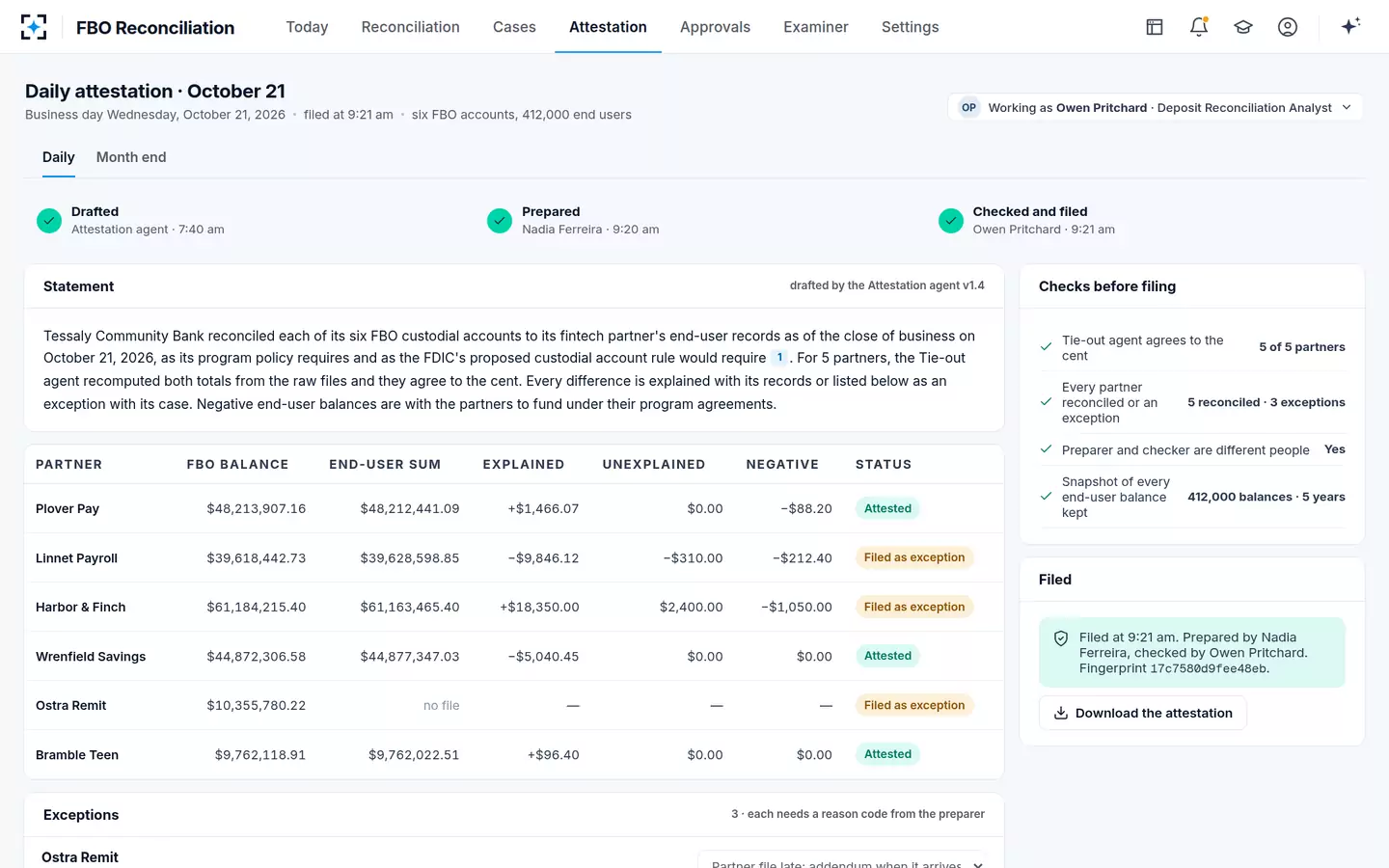
Task: Open the Reconciliation tab
Action: [411, 27]
